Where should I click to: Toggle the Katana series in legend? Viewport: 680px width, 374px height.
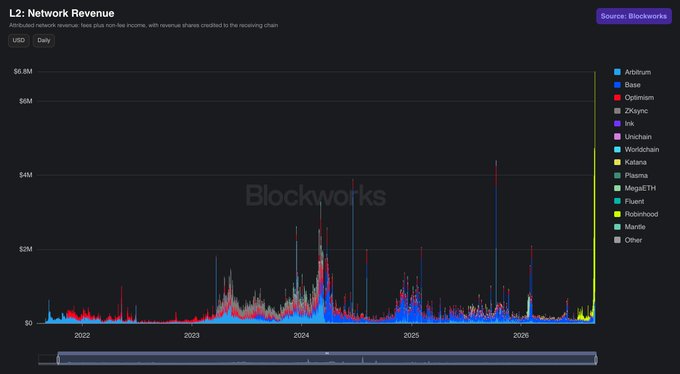(630, 162)
